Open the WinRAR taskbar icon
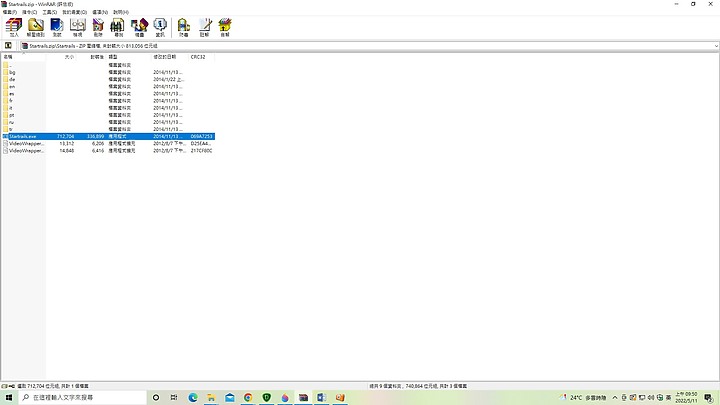The width and height of the screenshot is (720, 405). [x=303, y=397]
